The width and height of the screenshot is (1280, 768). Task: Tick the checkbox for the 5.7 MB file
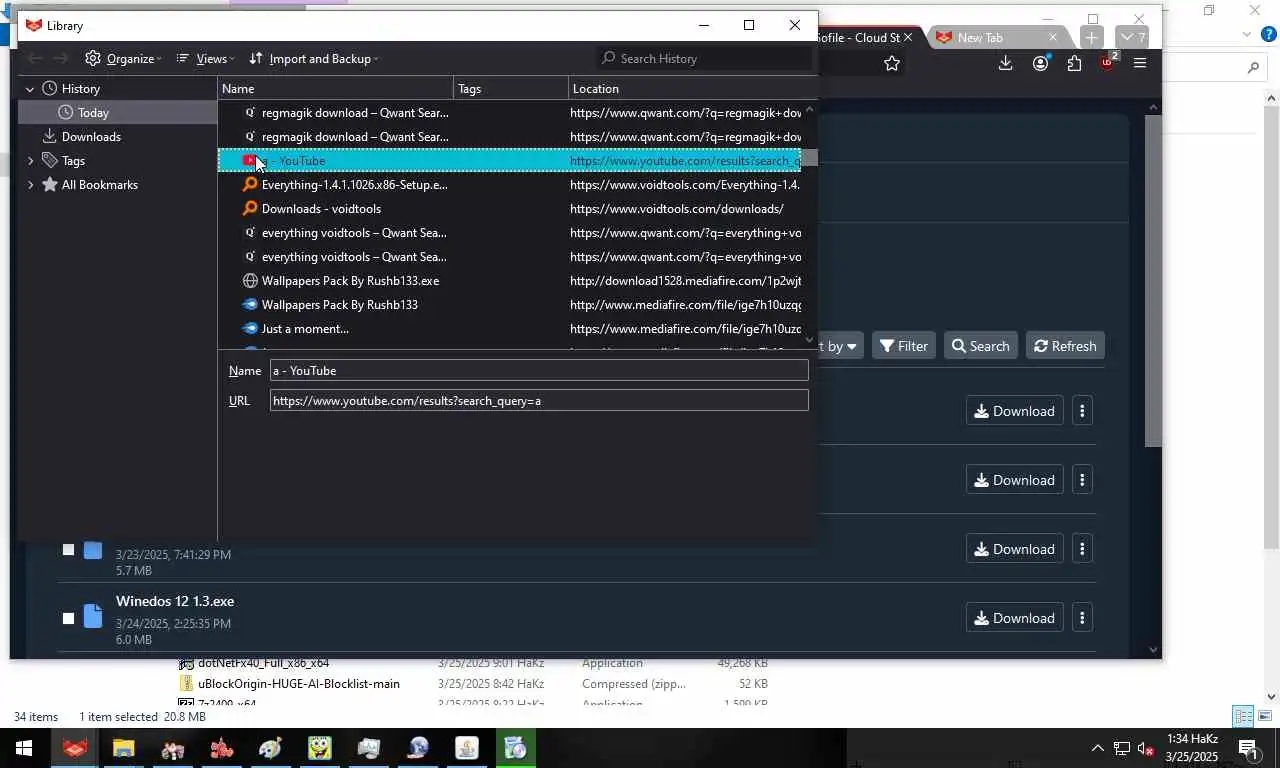point(68,549)
